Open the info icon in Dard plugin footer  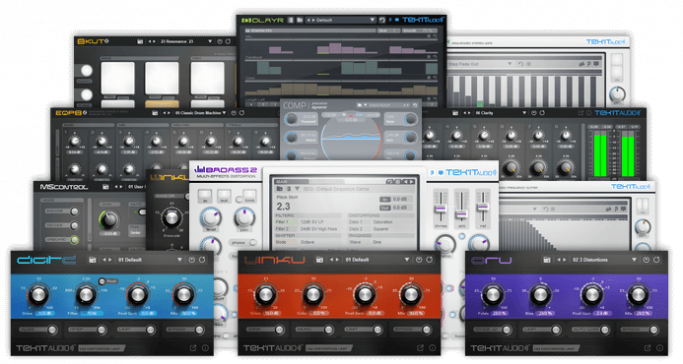point(205,348)
